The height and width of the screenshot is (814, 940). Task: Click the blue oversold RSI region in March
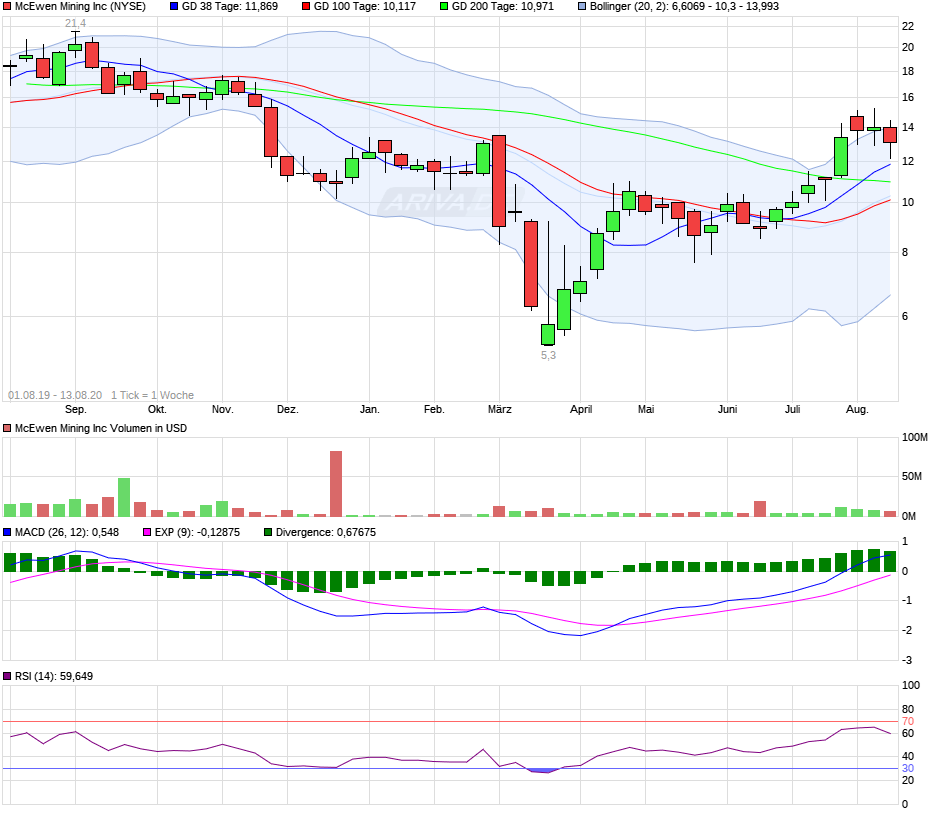(x=543, y=771)
